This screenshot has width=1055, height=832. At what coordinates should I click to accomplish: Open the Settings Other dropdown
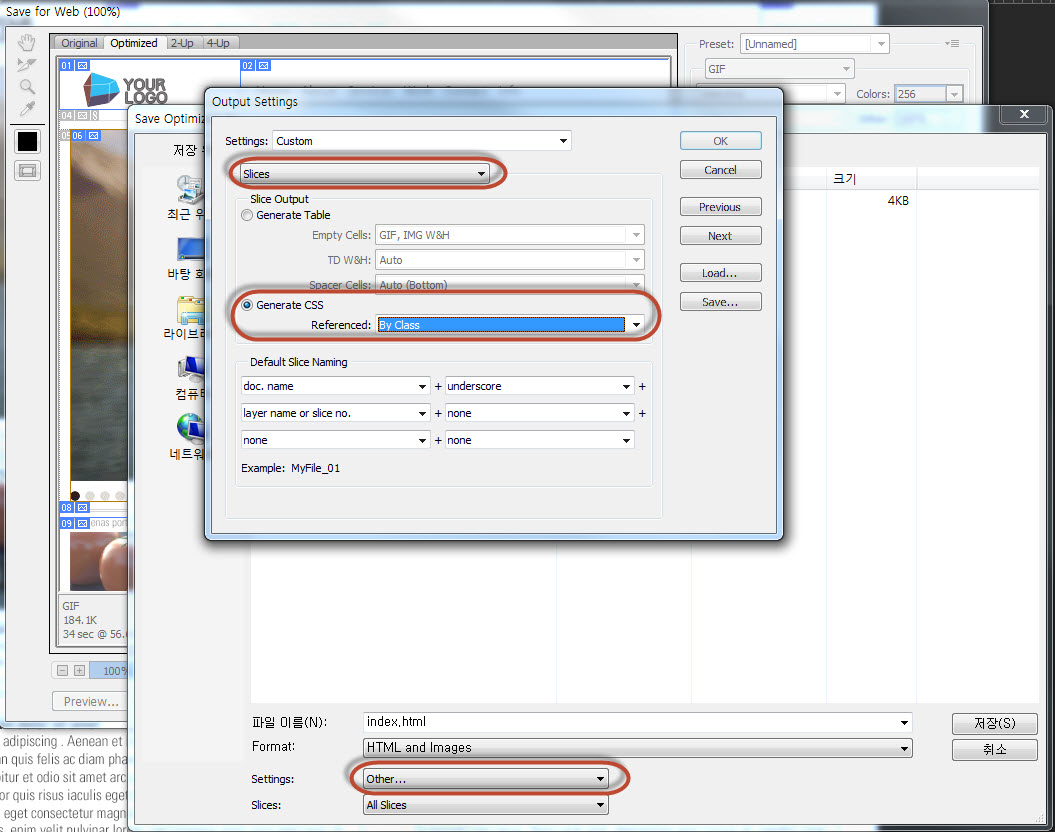[486, 778]
